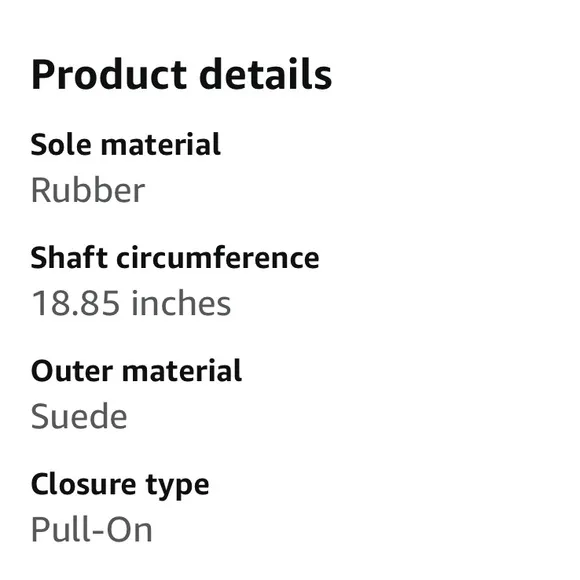Screen dimensions: 580x580
Task: Select the Outer material label
Action: pos(136,371)
